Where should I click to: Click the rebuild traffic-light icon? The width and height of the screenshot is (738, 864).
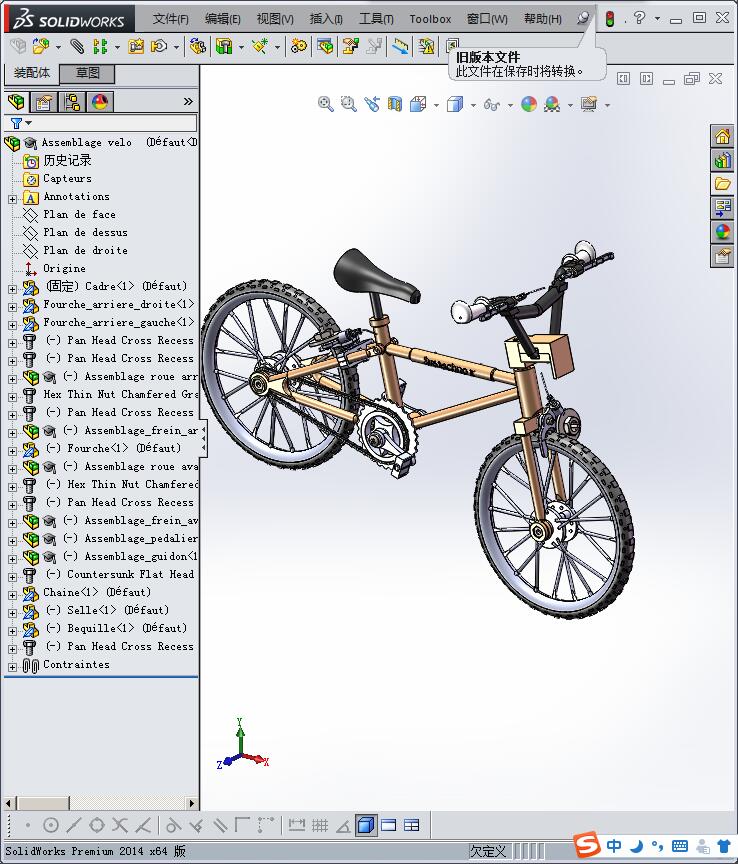point(610,19)
